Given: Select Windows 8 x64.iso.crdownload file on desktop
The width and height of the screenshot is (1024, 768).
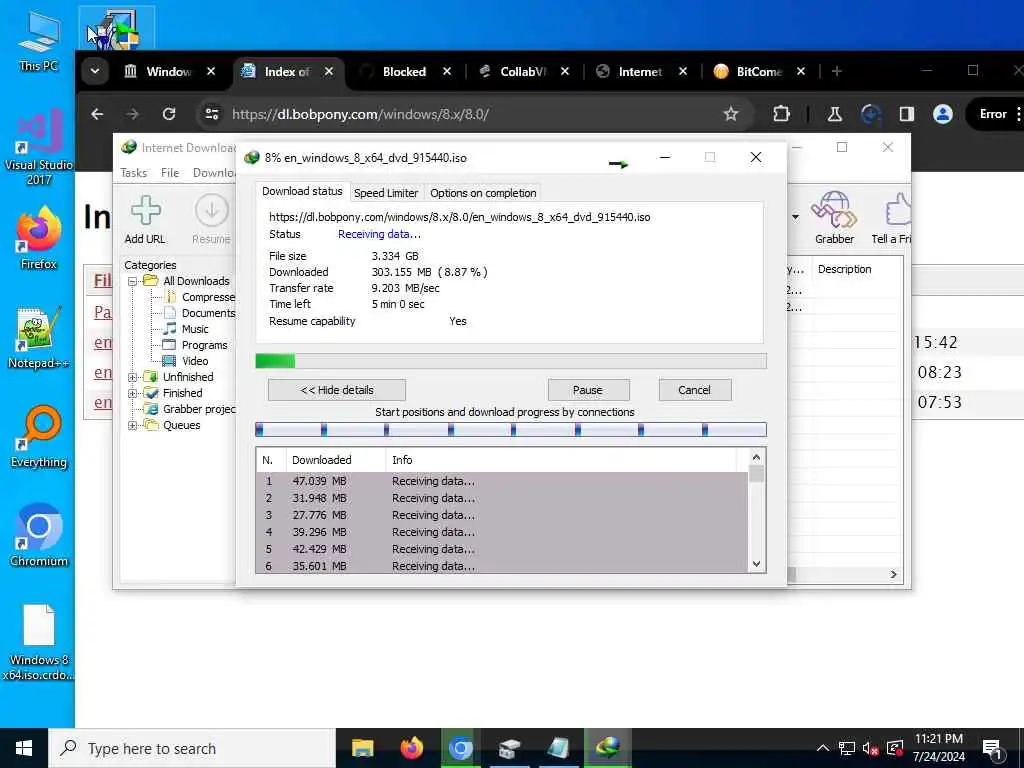Looking at the screenshot, I should [38, 642].
